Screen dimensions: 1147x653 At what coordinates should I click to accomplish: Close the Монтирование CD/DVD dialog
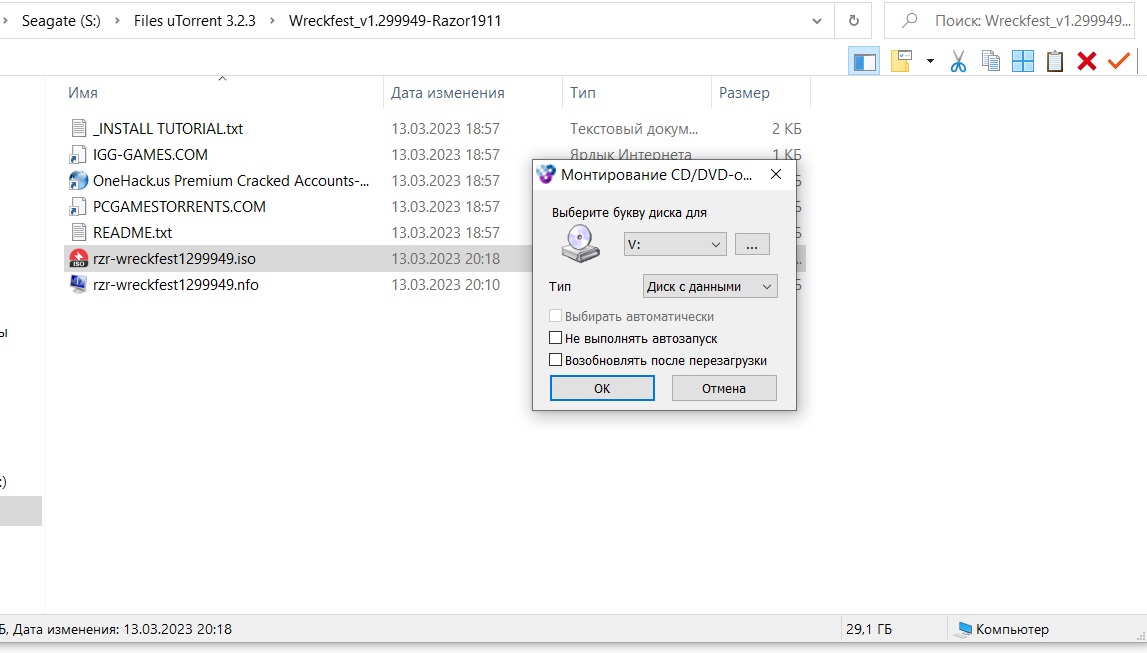(776, 174)
